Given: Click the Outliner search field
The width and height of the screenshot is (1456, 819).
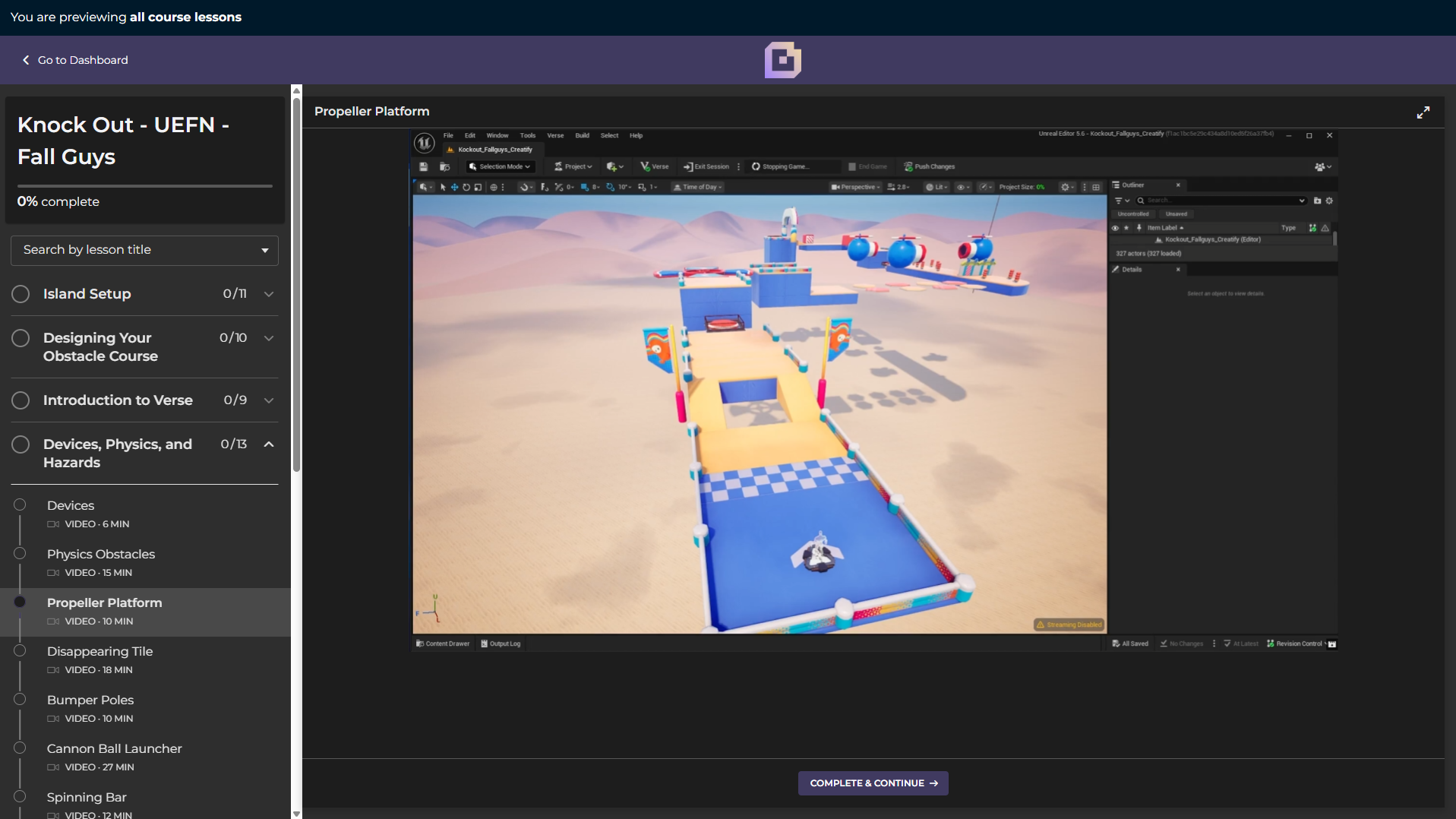Looking at the screenshot, I should pos(1221,201).
